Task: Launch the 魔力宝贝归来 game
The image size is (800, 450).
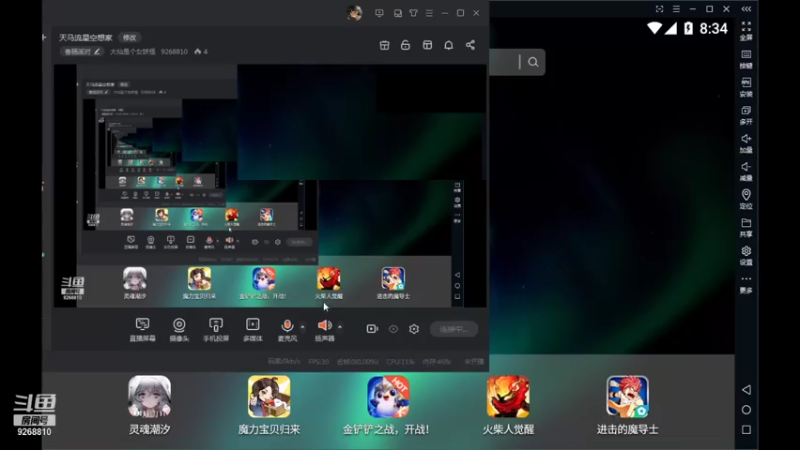Action: click(269, 406)
